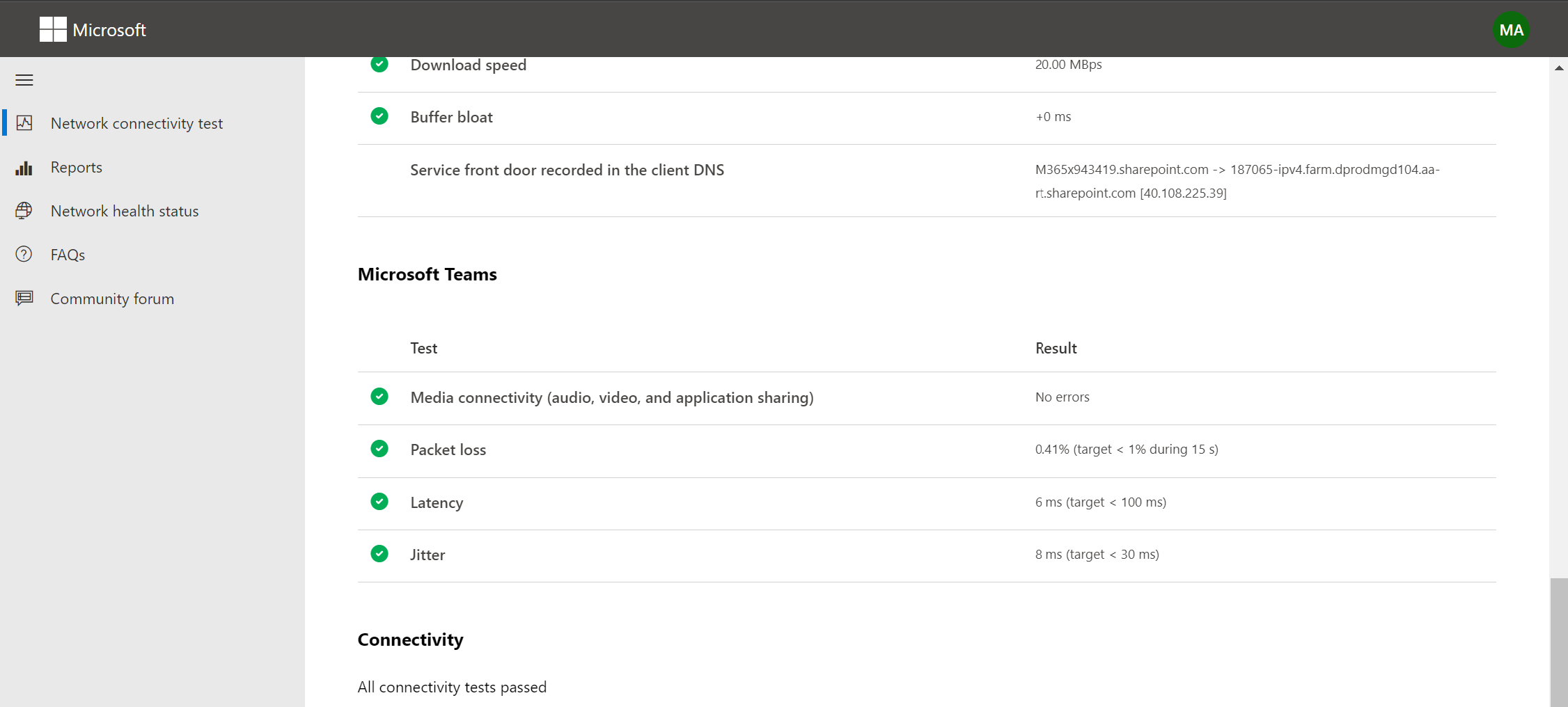Click the FAQs question mark icon

tap(24, 255)
